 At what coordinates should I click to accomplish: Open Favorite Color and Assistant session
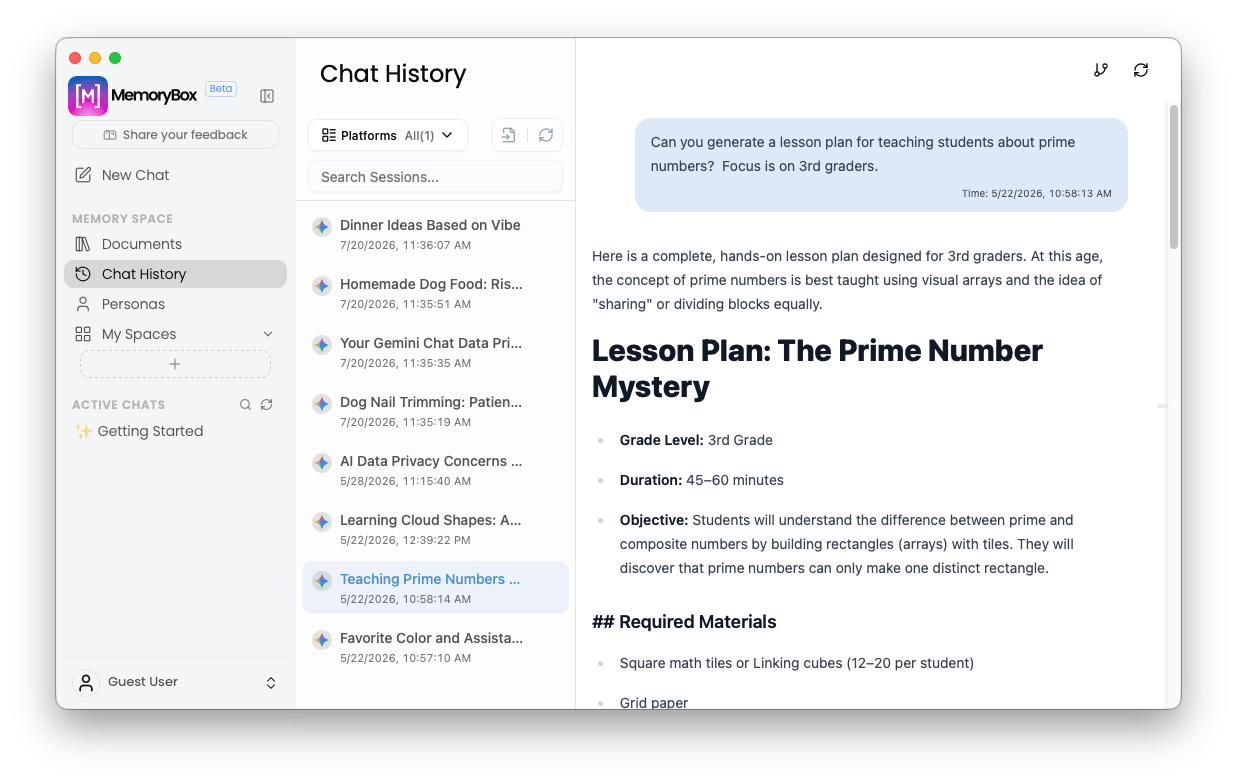435,647
